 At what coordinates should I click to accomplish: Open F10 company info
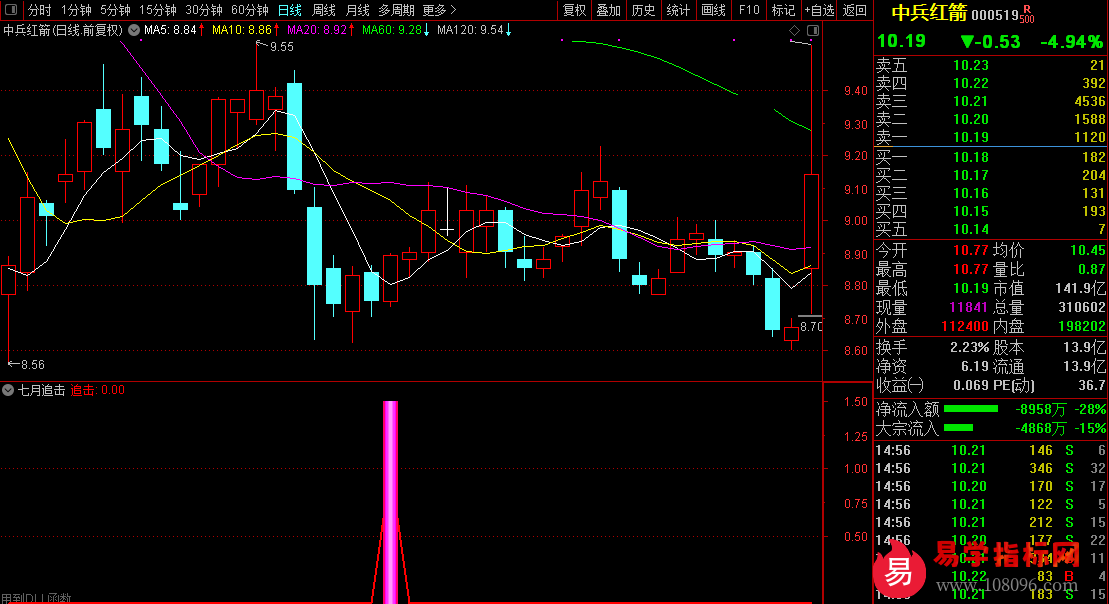(x=748, y=10)
